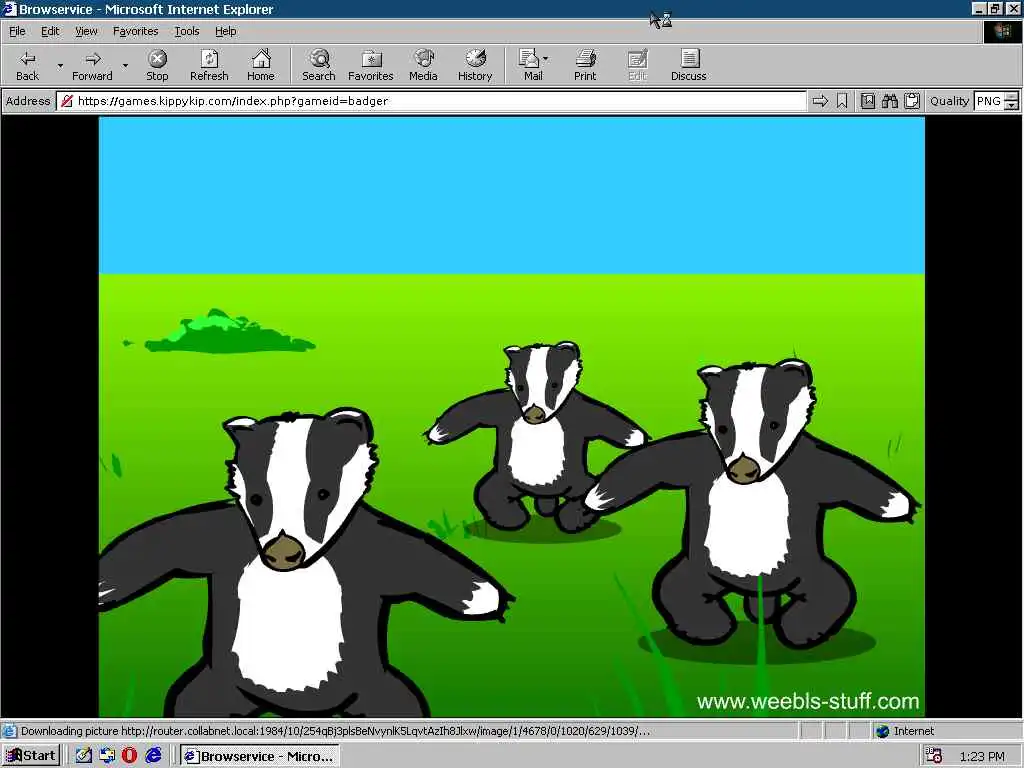
Task: Click the system tray scheduler icon
Action: click(934, 756)
